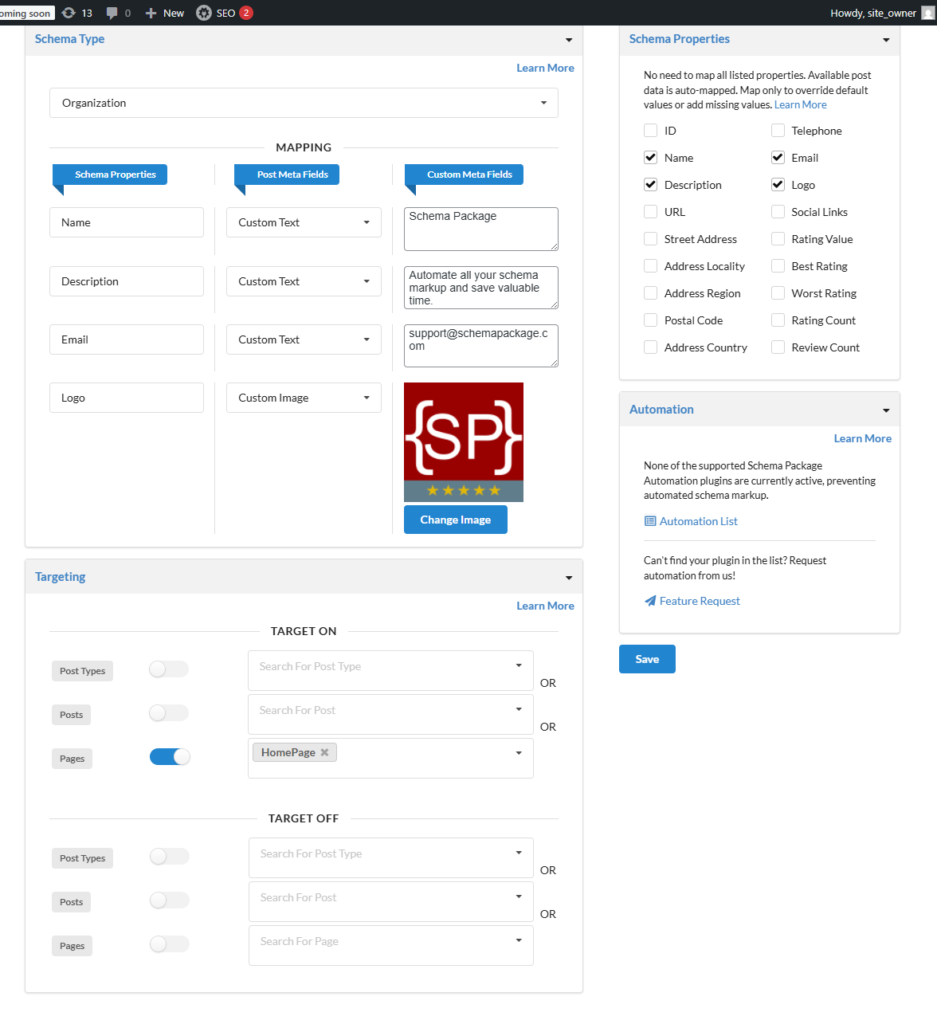Click the Schema Package description text field
The height and width of the screenshot is (1024, 937).
[481, 287]
